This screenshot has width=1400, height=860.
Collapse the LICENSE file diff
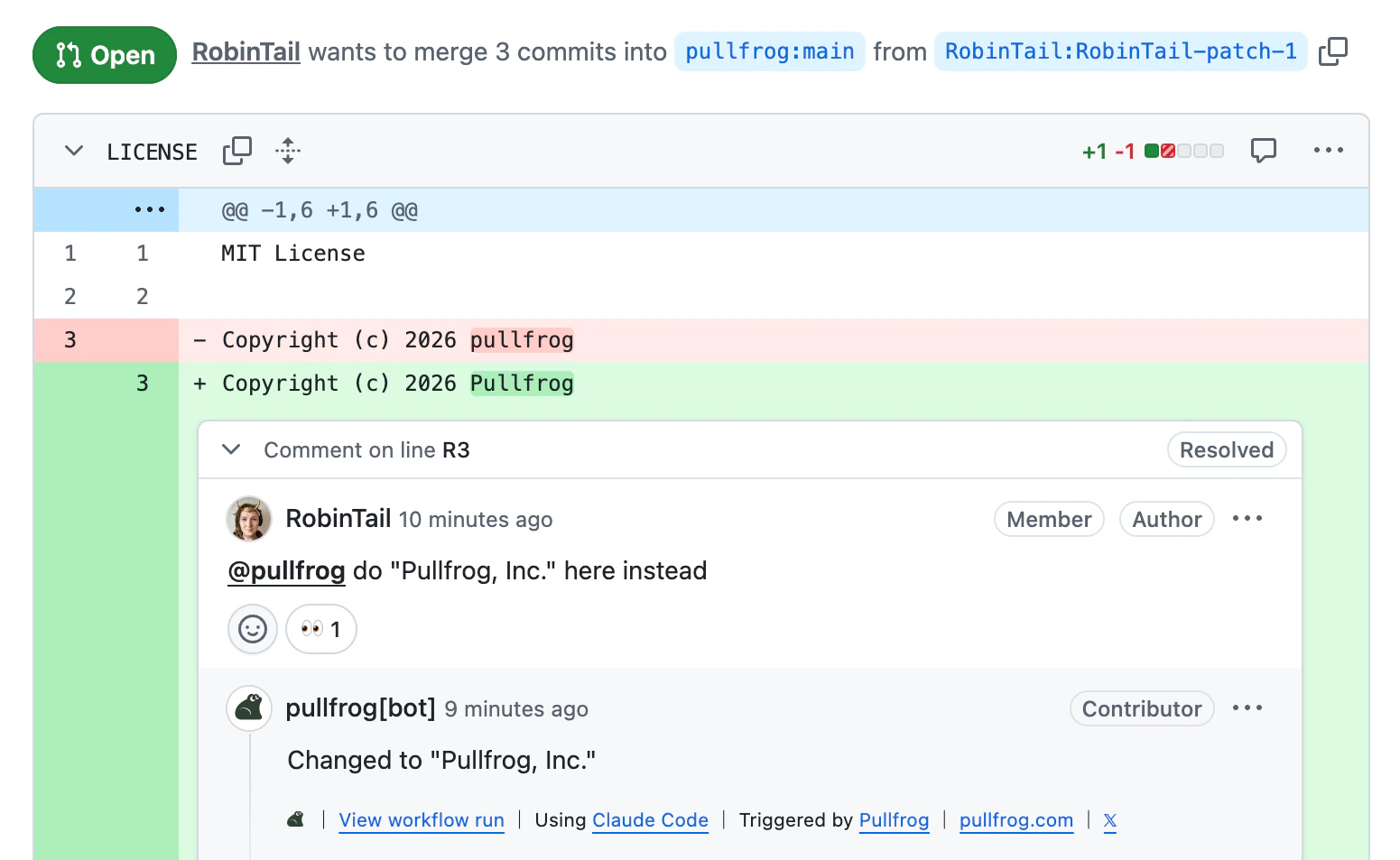pyautogui.click(x=74, y=151)
